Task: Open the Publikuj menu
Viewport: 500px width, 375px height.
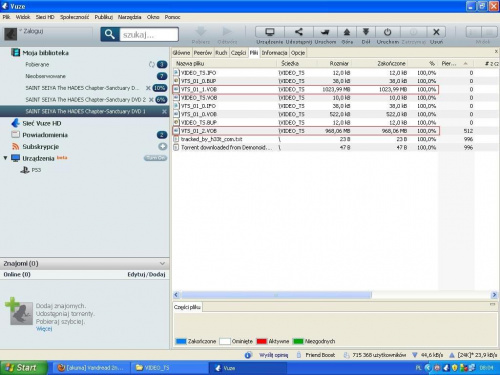Action: 104,17
